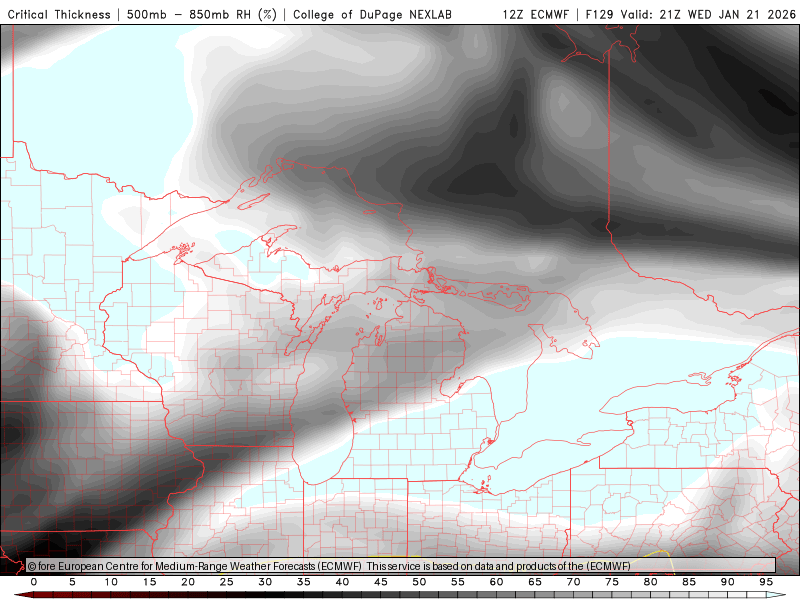Click the '12Z ECMWF' model run label

click(535, 15)
